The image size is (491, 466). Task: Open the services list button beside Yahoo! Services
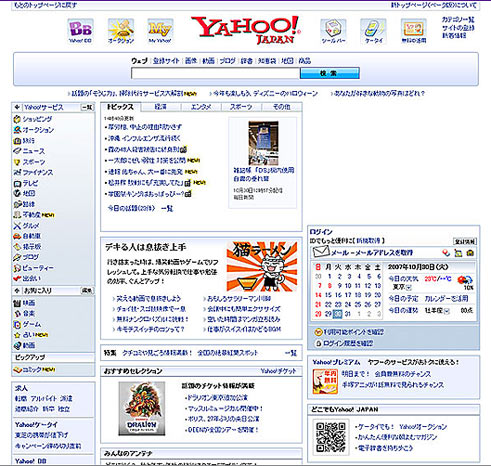[87, 107]
